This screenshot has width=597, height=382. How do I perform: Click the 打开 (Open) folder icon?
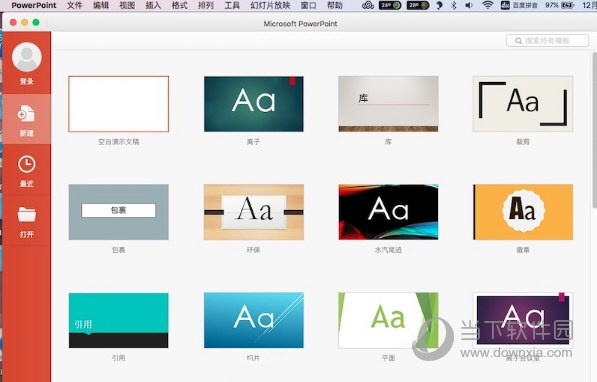coord(27,214)
